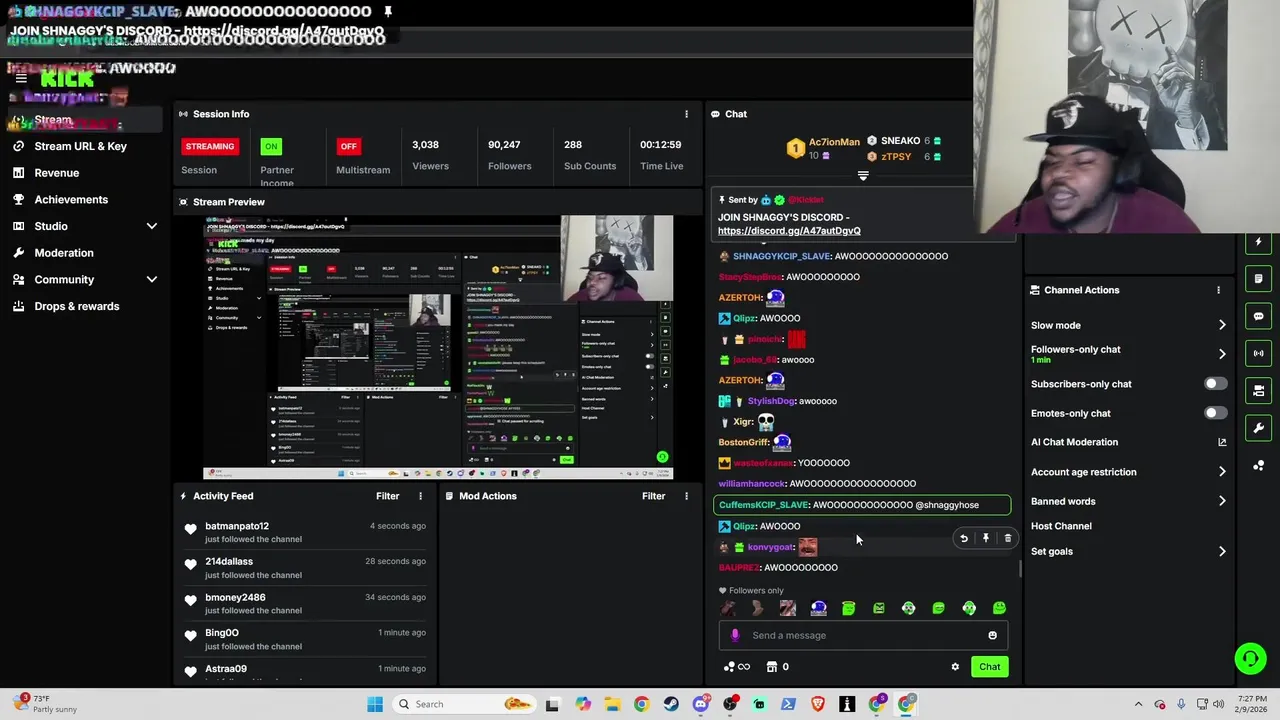Open the green headset support button
Screen dimensions: 1280x720
[x=1250, y=658]
